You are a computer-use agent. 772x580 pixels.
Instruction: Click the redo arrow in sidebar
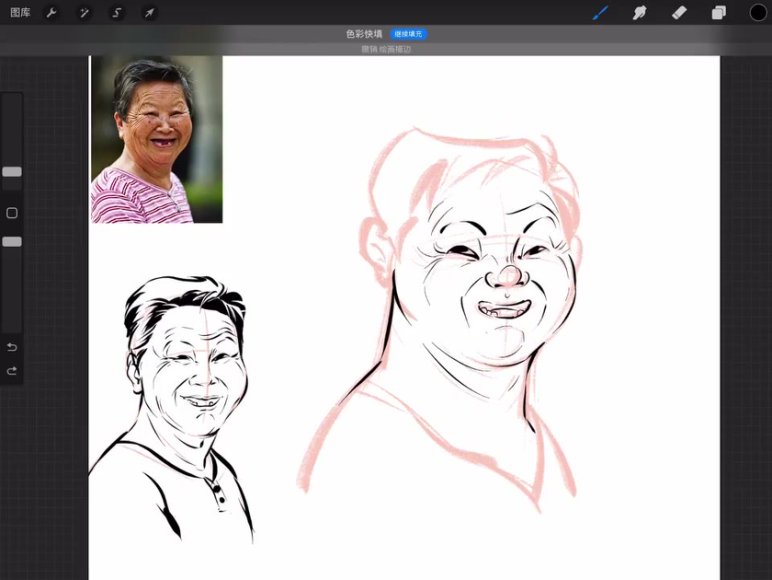pyautogui.click(x=12, y=371)
